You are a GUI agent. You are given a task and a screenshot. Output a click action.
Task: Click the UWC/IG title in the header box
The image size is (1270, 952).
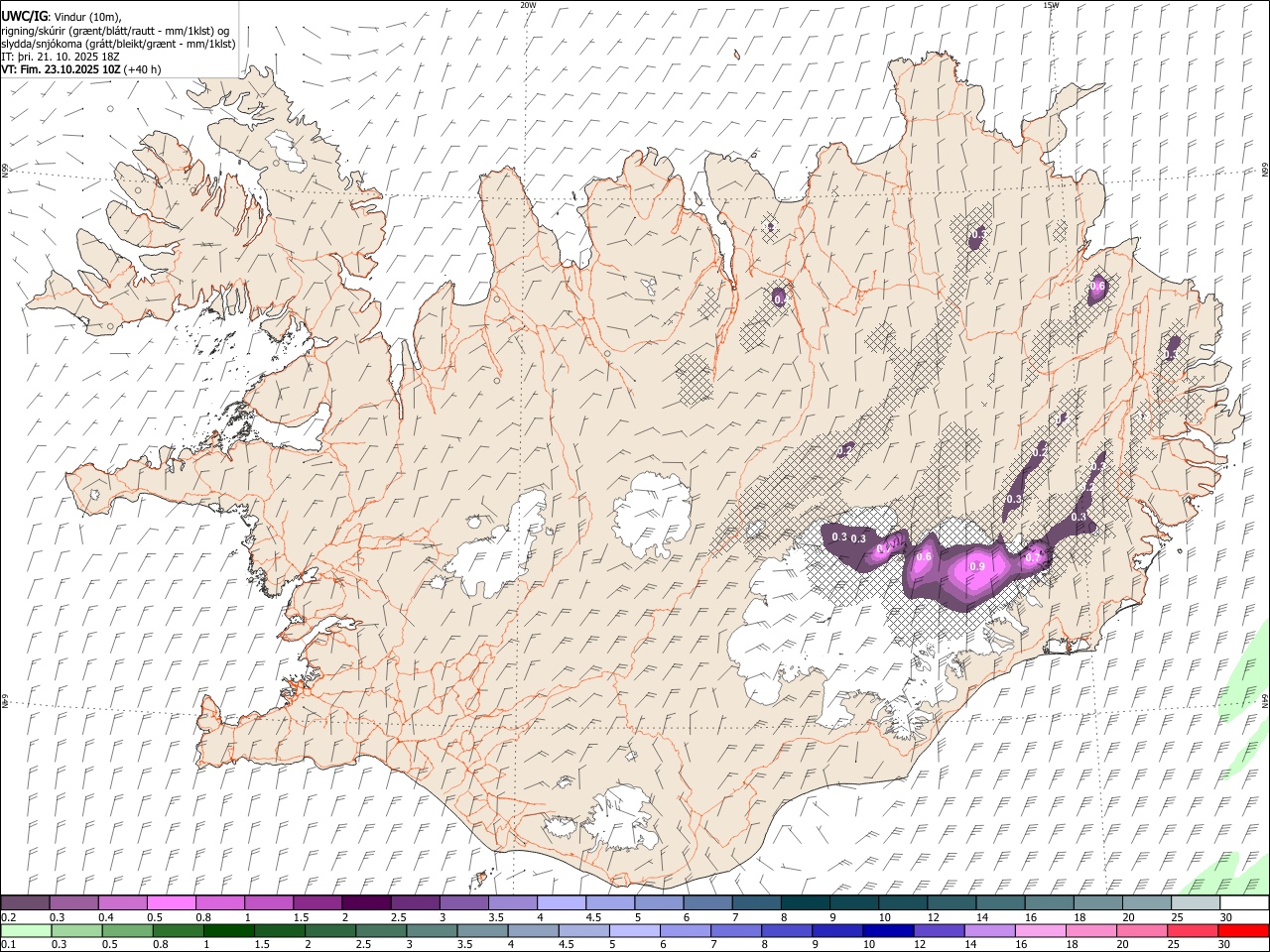24,15
